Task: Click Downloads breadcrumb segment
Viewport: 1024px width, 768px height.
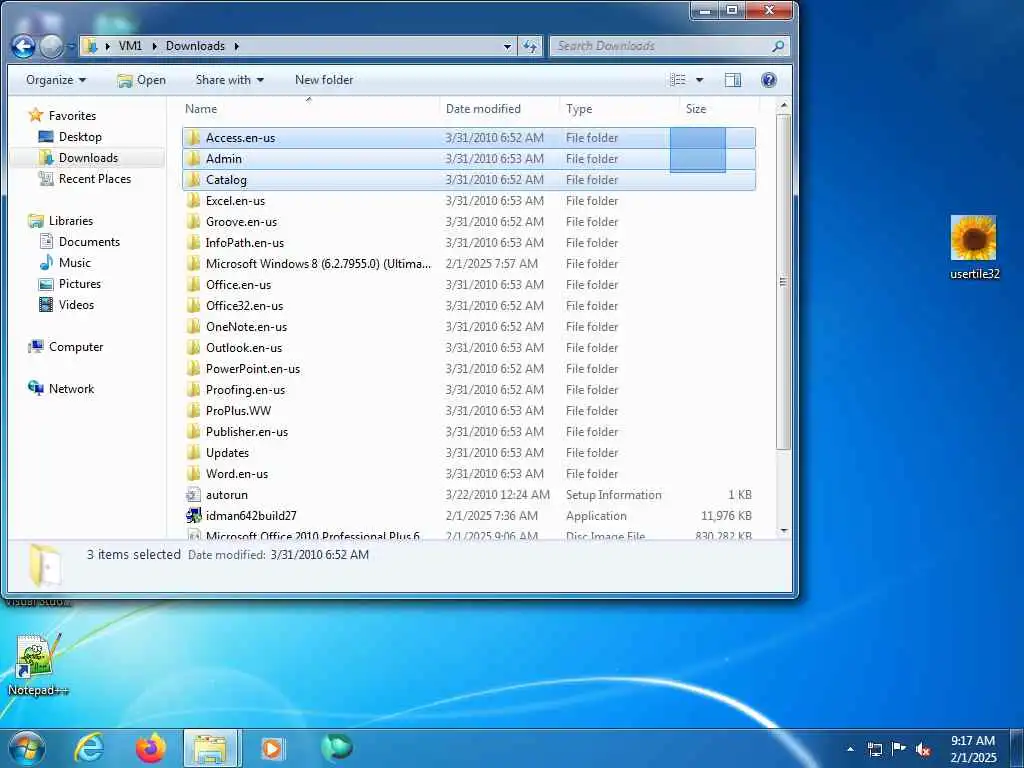Action: pos(195,46)
